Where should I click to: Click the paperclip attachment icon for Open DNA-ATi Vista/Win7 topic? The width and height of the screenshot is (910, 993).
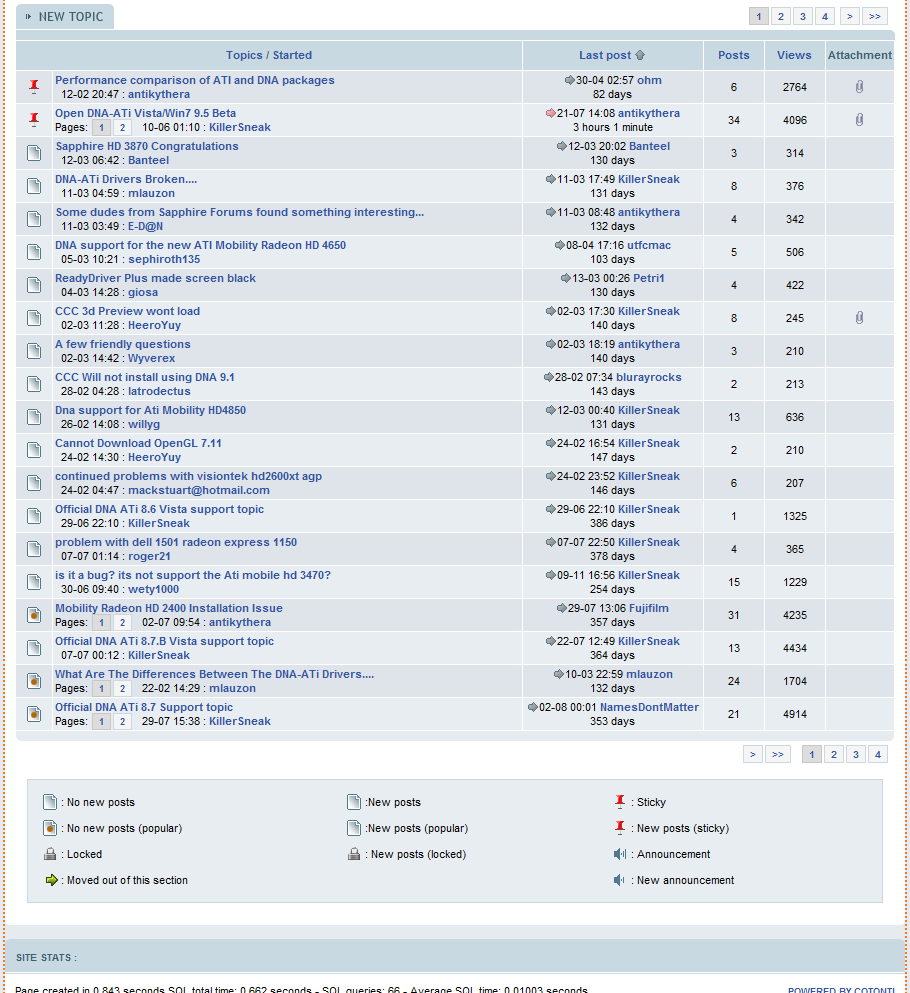[859, 120]
